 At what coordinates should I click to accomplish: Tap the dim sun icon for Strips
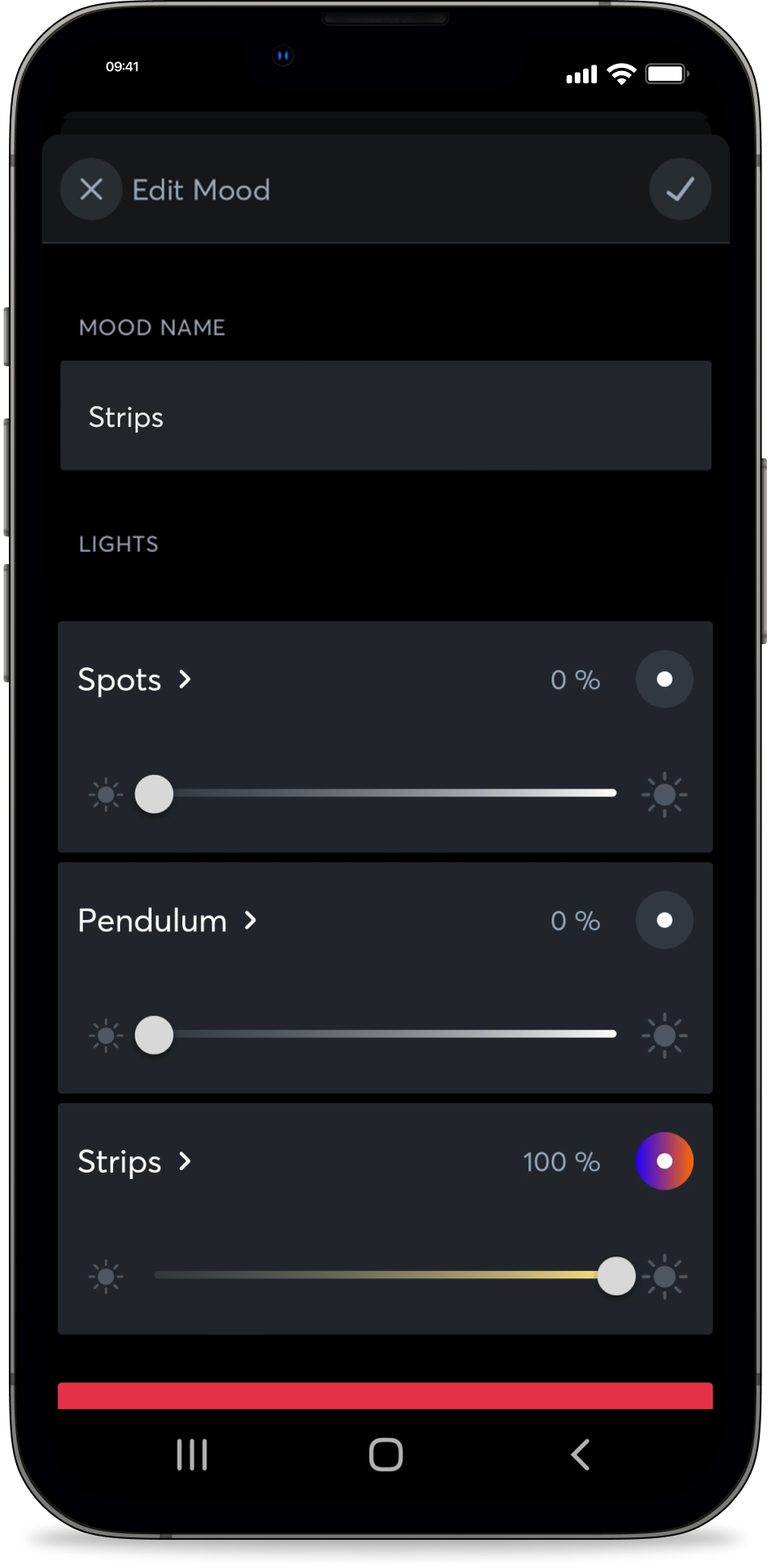106,1277
